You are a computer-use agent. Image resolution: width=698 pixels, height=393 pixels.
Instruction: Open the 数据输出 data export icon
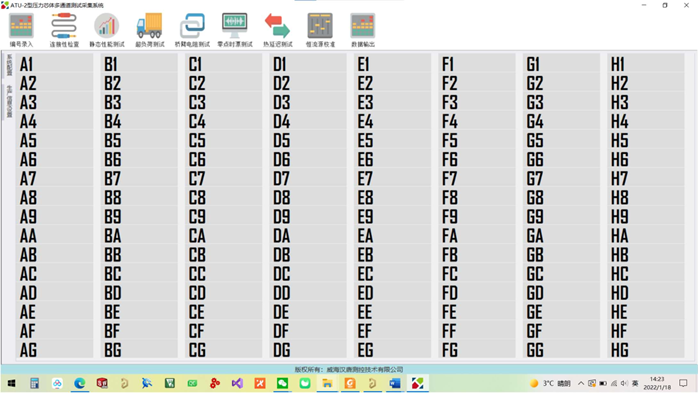[x=363, y=30]
